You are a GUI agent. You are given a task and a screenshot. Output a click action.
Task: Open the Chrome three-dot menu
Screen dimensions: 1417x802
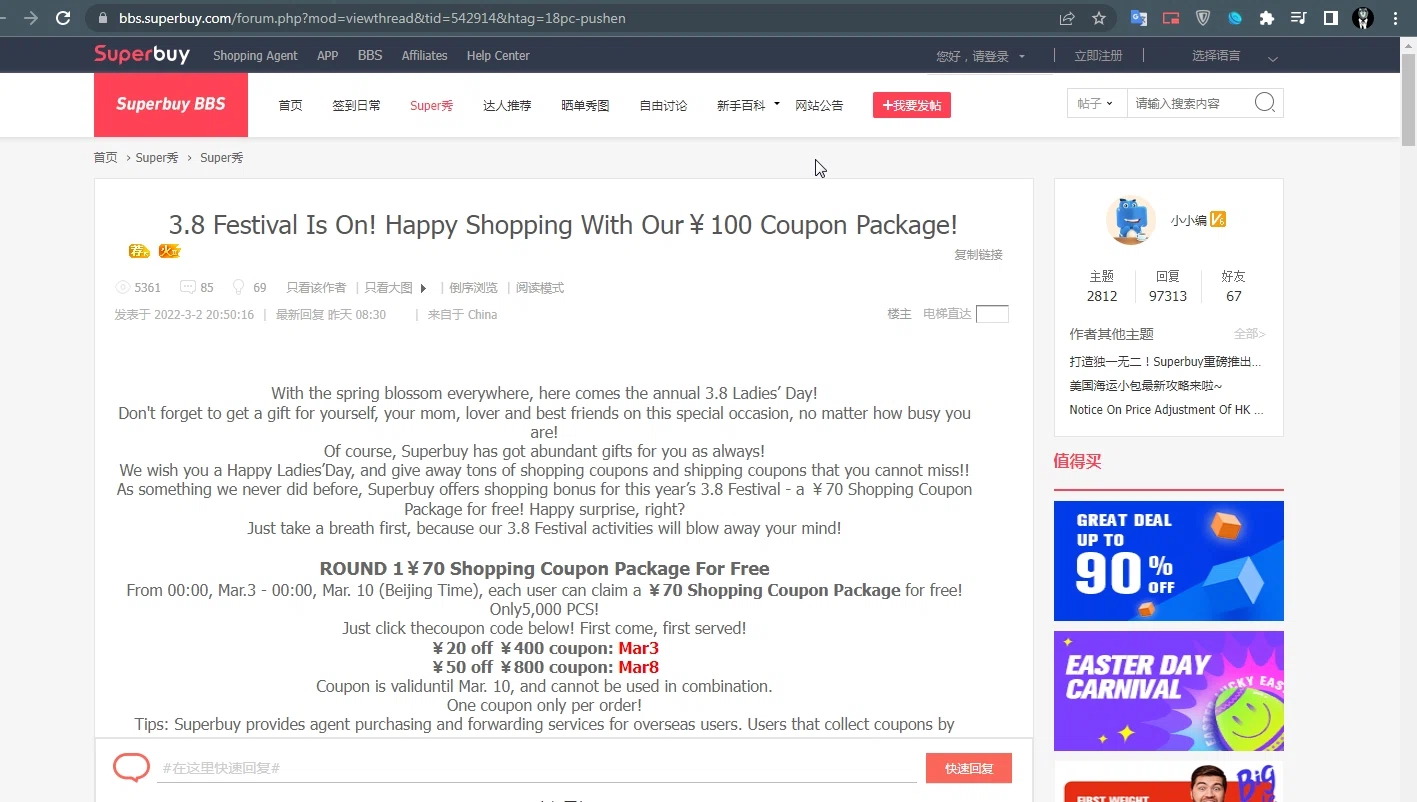pyautogui.click(x=1395, y=18)
